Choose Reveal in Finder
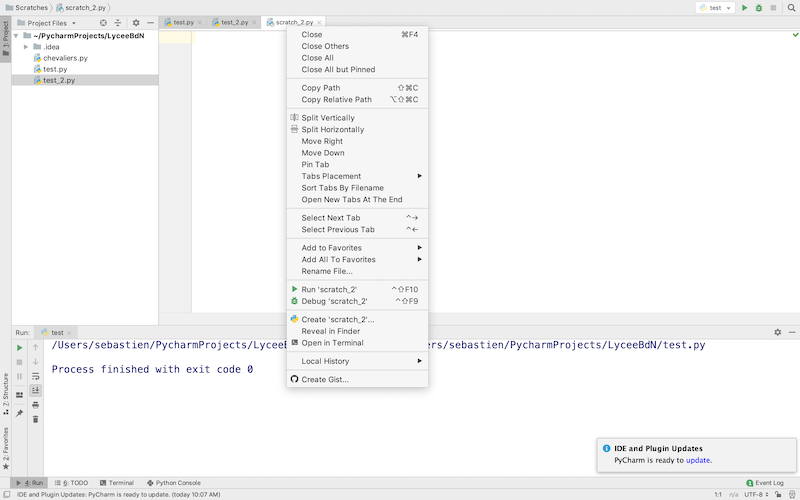Viewport: 800px width, 500px height. point(357,331)
